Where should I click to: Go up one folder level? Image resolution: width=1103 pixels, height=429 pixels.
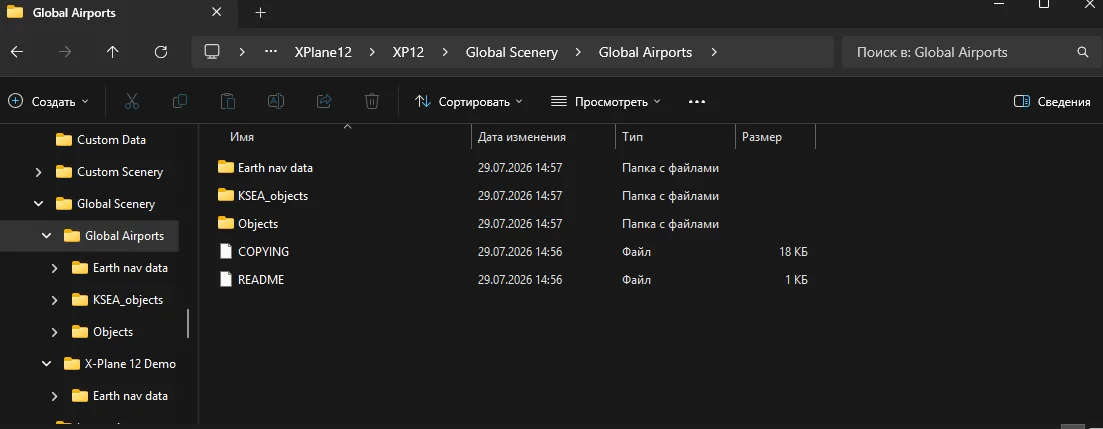click(x=113, y=52)
